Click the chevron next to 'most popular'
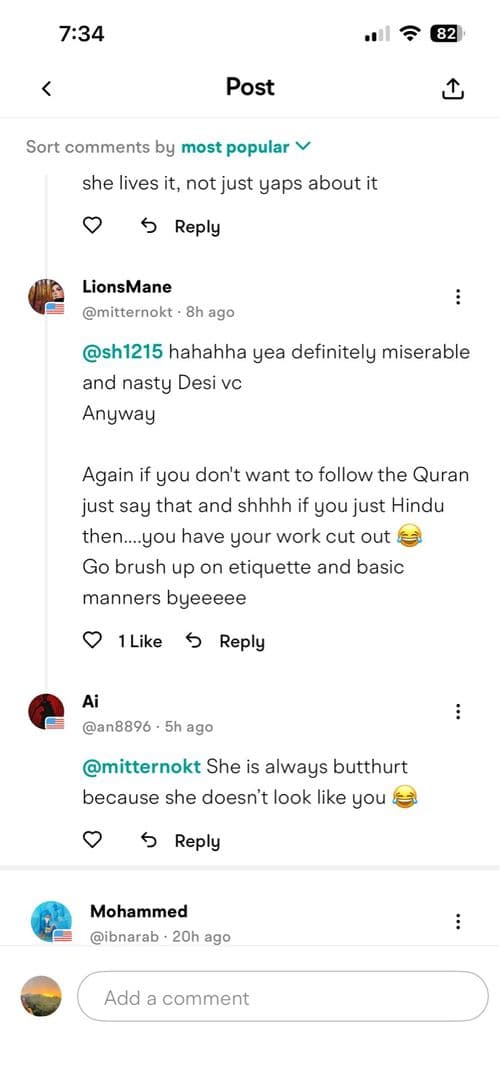The image size is (500, 1081). (303, 146)
